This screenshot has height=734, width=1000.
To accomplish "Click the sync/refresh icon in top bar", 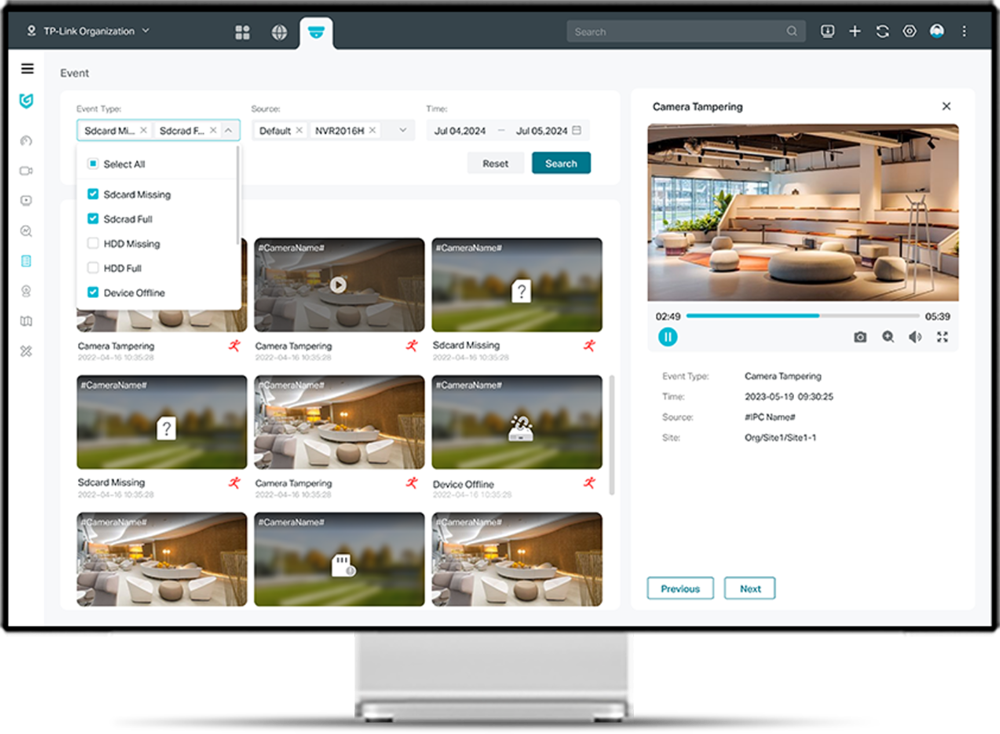I will pyautogui.click(x=882, y=31).
